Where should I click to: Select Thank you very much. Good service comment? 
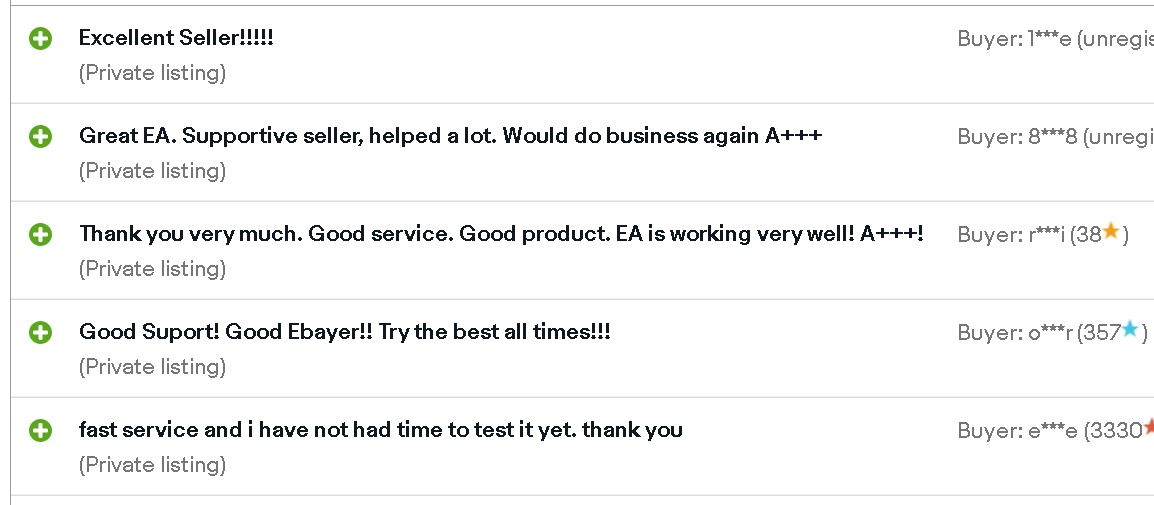[x=501, y=234]
